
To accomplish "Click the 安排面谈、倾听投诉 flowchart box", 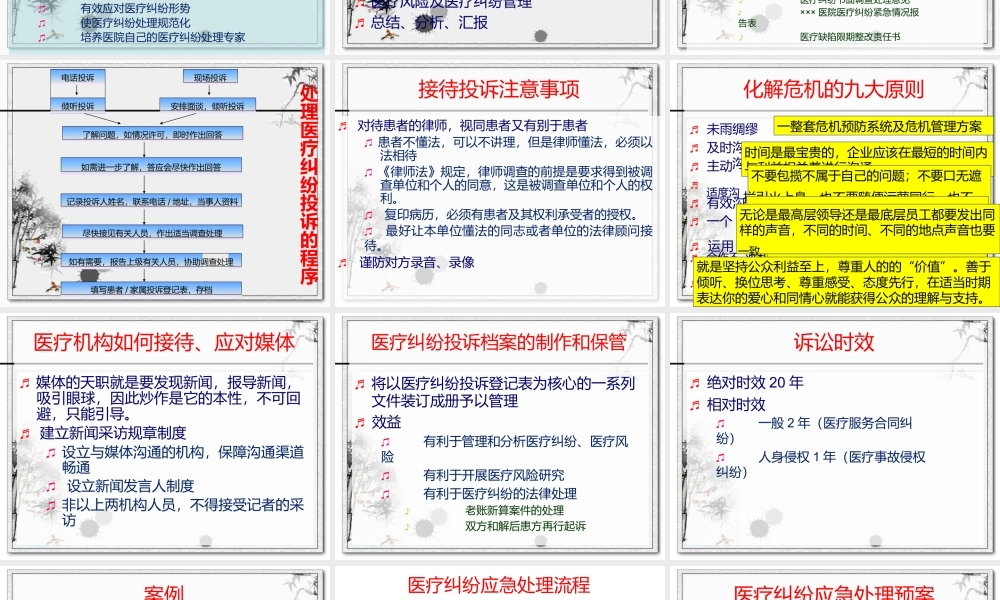I will tap(207, 105).
